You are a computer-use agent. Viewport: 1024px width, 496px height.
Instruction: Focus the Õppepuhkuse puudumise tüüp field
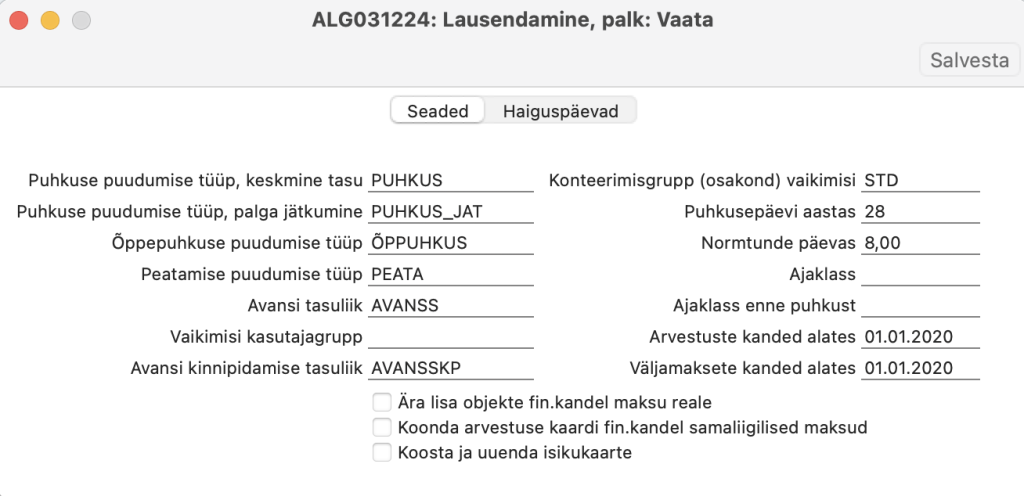pos(451,243)
